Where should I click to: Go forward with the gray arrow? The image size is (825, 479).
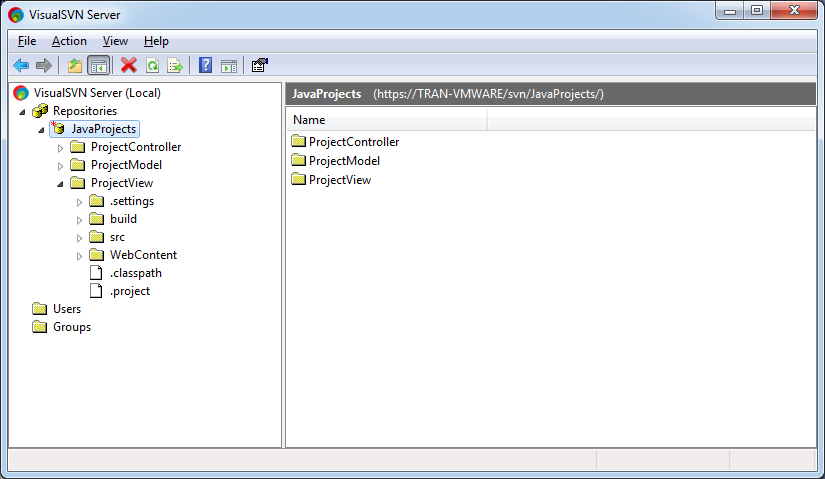tap(44, 65)
